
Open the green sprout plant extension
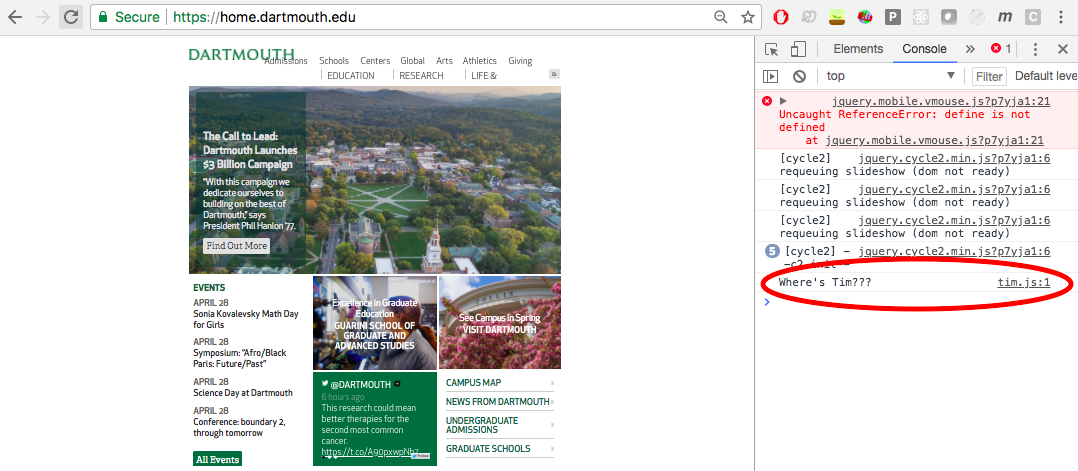[x=837, y=17]
